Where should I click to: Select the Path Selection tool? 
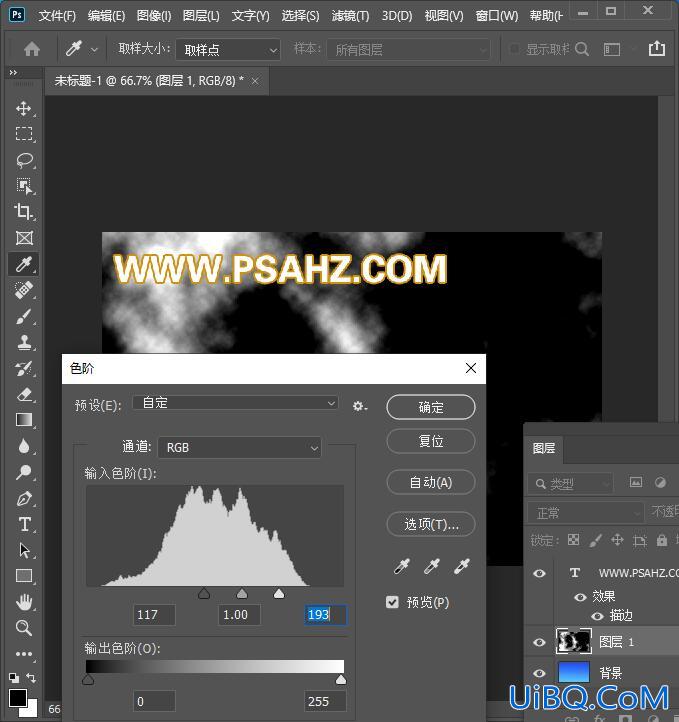tap(23, 550)
